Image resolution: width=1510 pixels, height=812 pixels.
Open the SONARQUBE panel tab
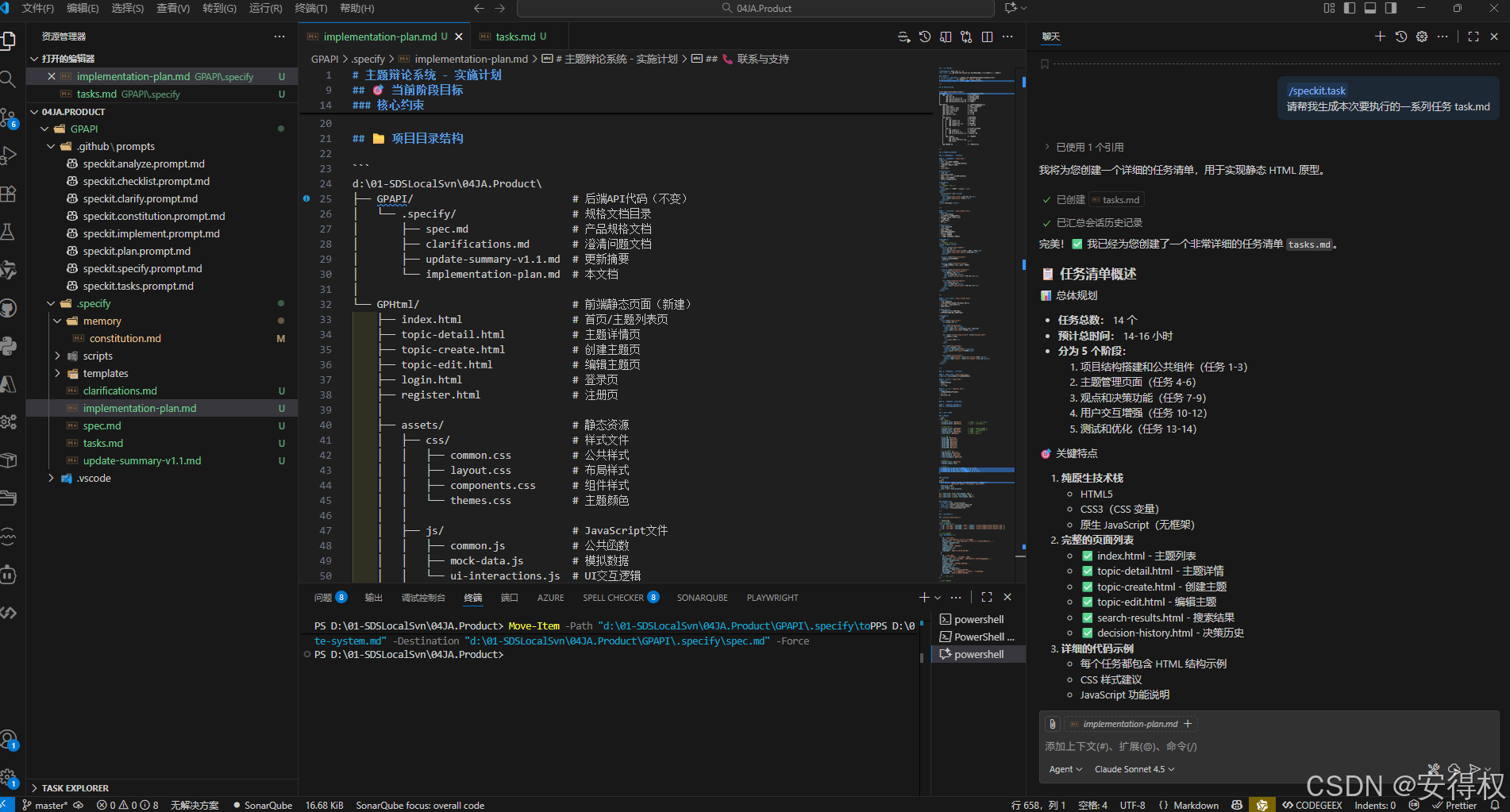click(x=702, y=598)
